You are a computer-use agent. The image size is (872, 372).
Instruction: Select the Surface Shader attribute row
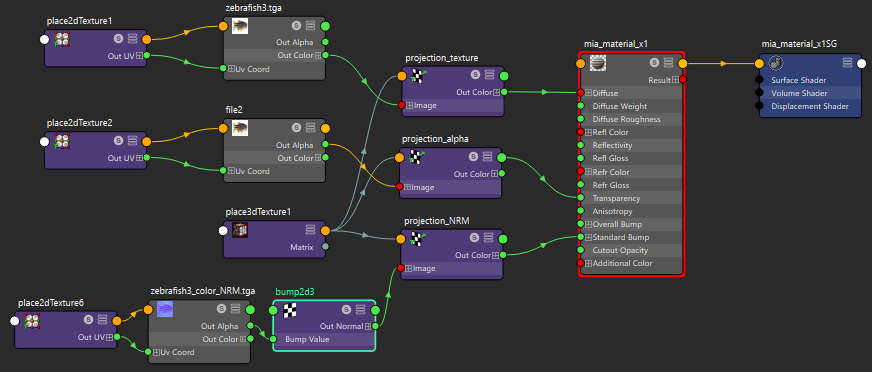(x=805, y=80)
